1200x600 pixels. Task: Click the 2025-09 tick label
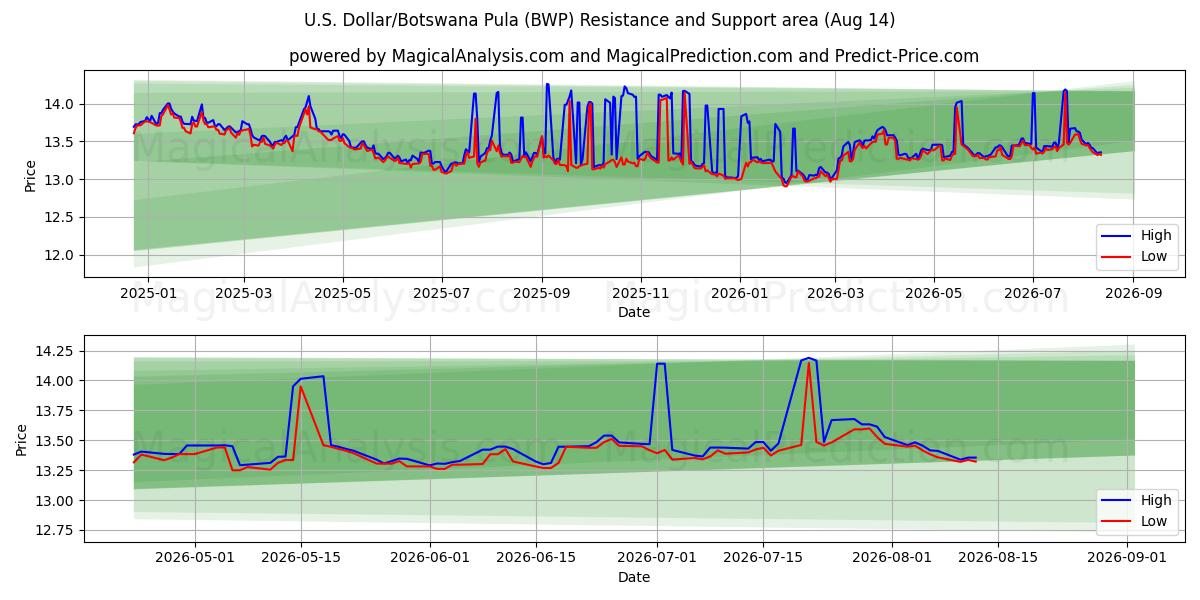(x=541, y=294)
